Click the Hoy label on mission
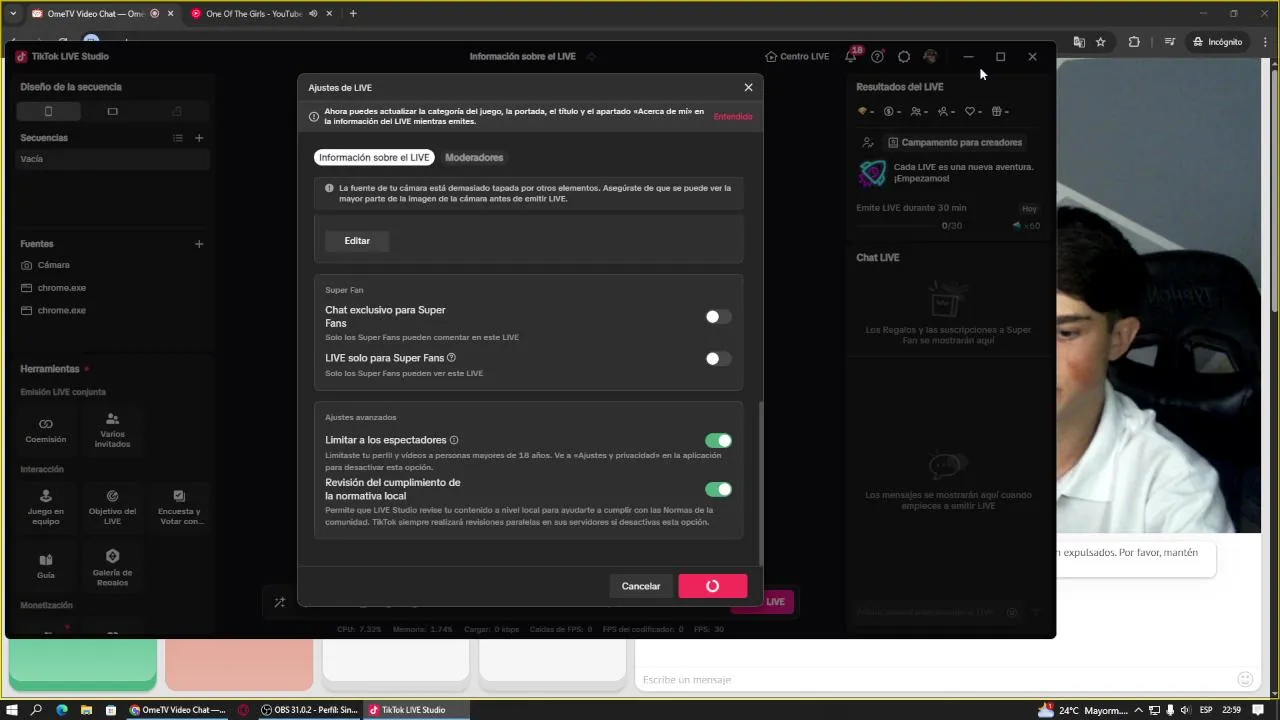 click(x=1029, y=208)
